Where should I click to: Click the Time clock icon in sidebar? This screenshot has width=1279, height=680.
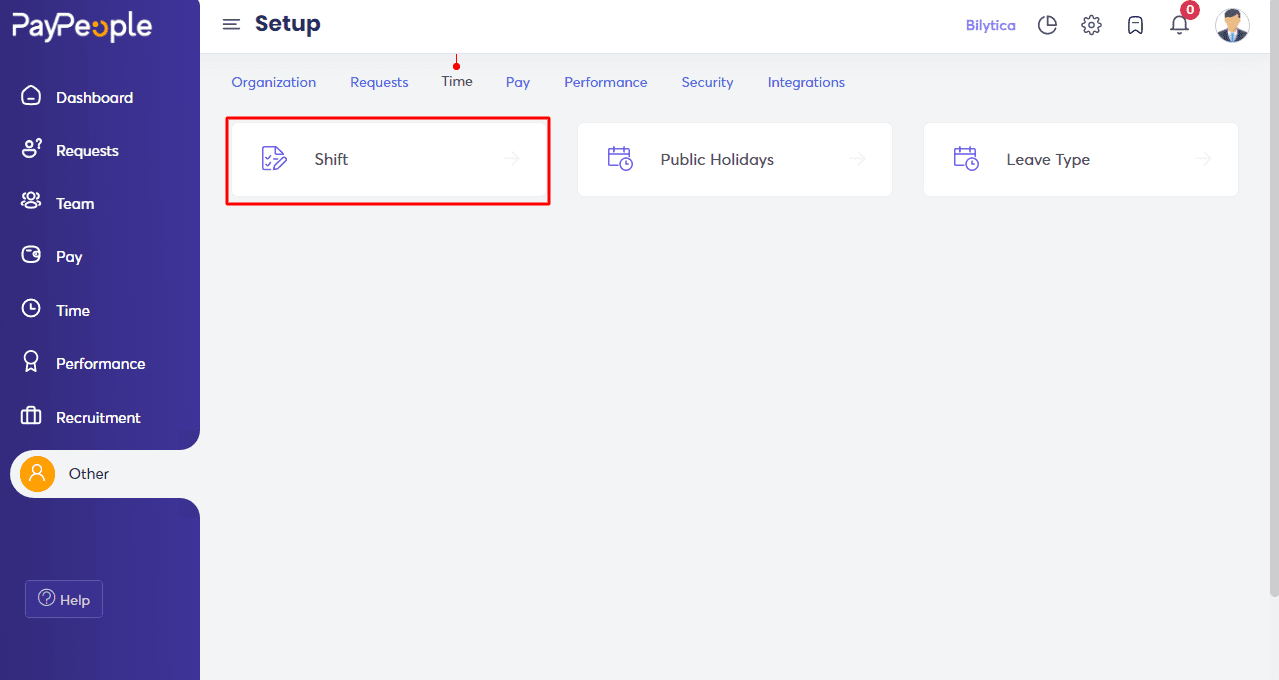[x=31, y=309]
